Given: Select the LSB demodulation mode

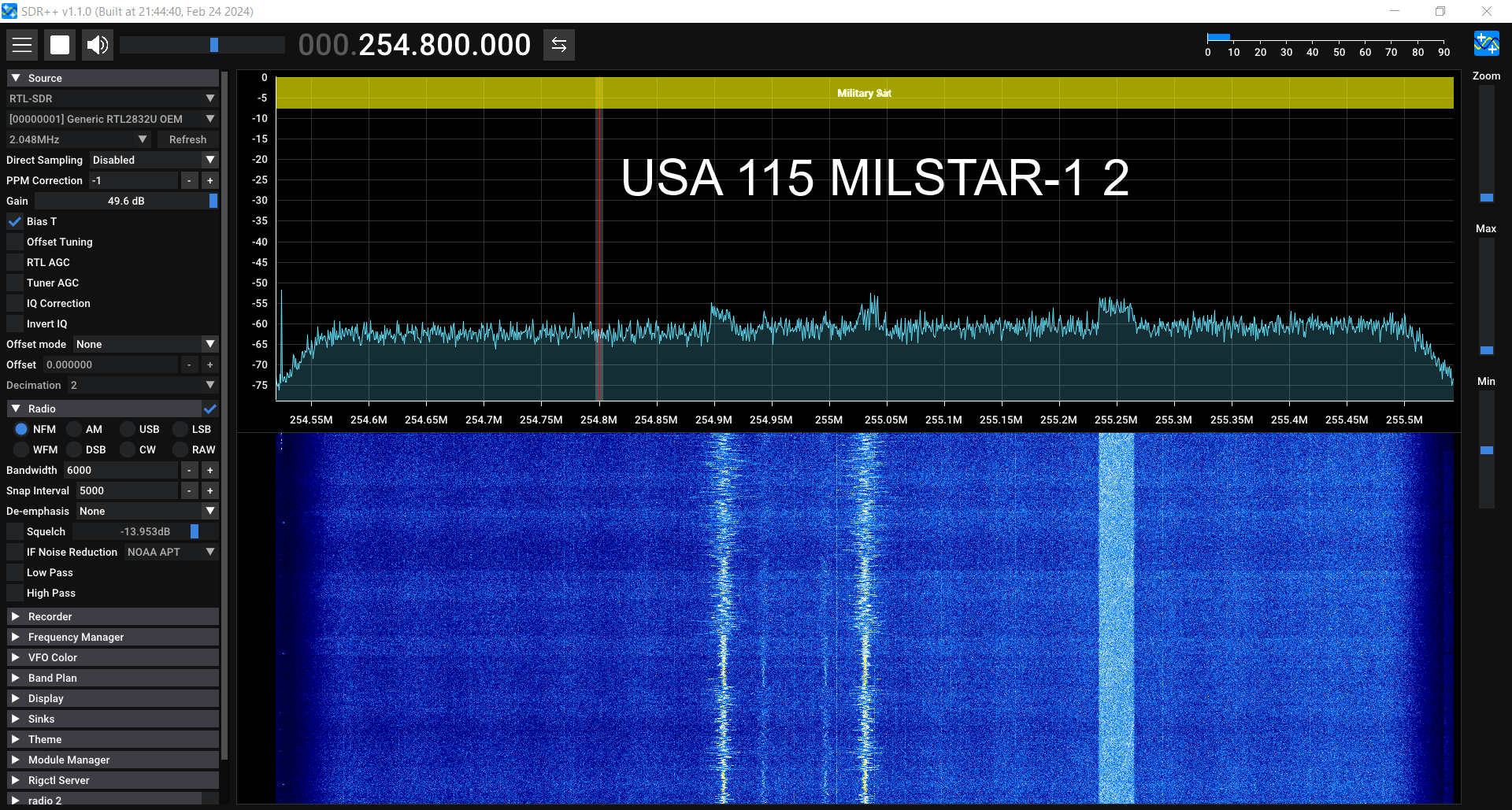Looking at the screenshot, I should [180, 429].
